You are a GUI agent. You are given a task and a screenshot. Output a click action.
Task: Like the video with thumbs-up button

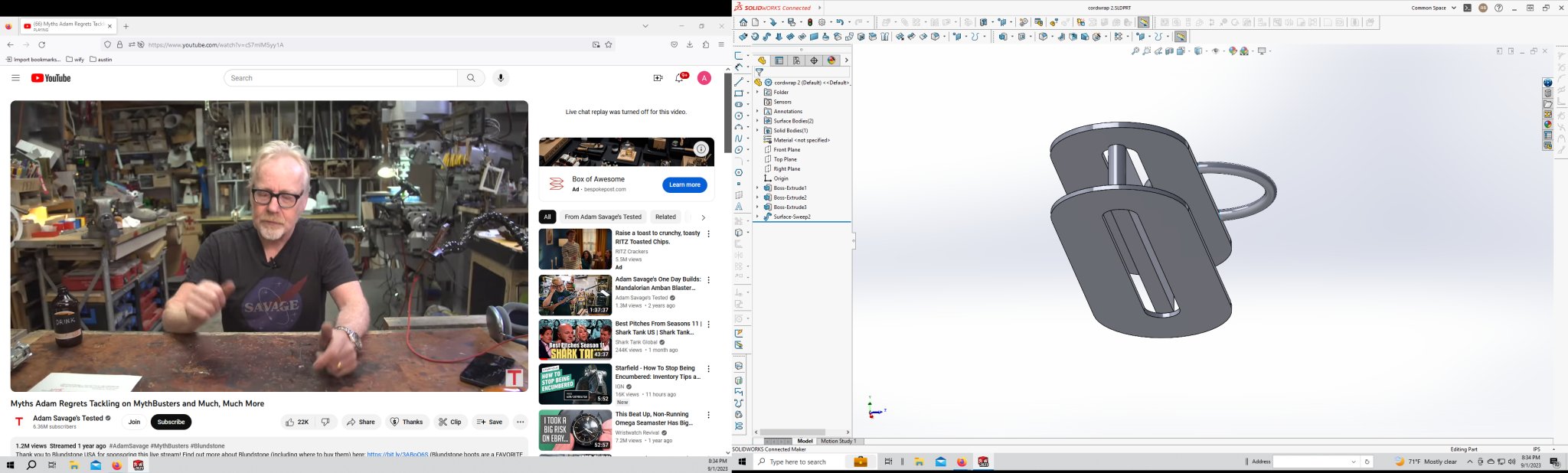point(296,422)
